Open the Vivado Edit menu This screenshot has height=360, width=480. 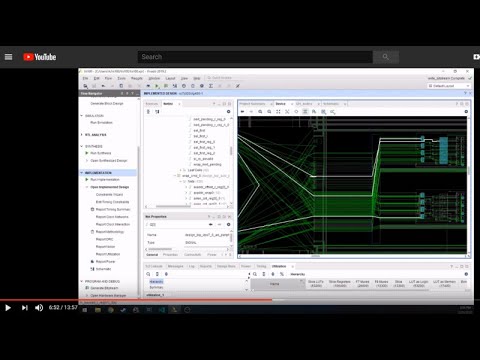tap(96, 78)
